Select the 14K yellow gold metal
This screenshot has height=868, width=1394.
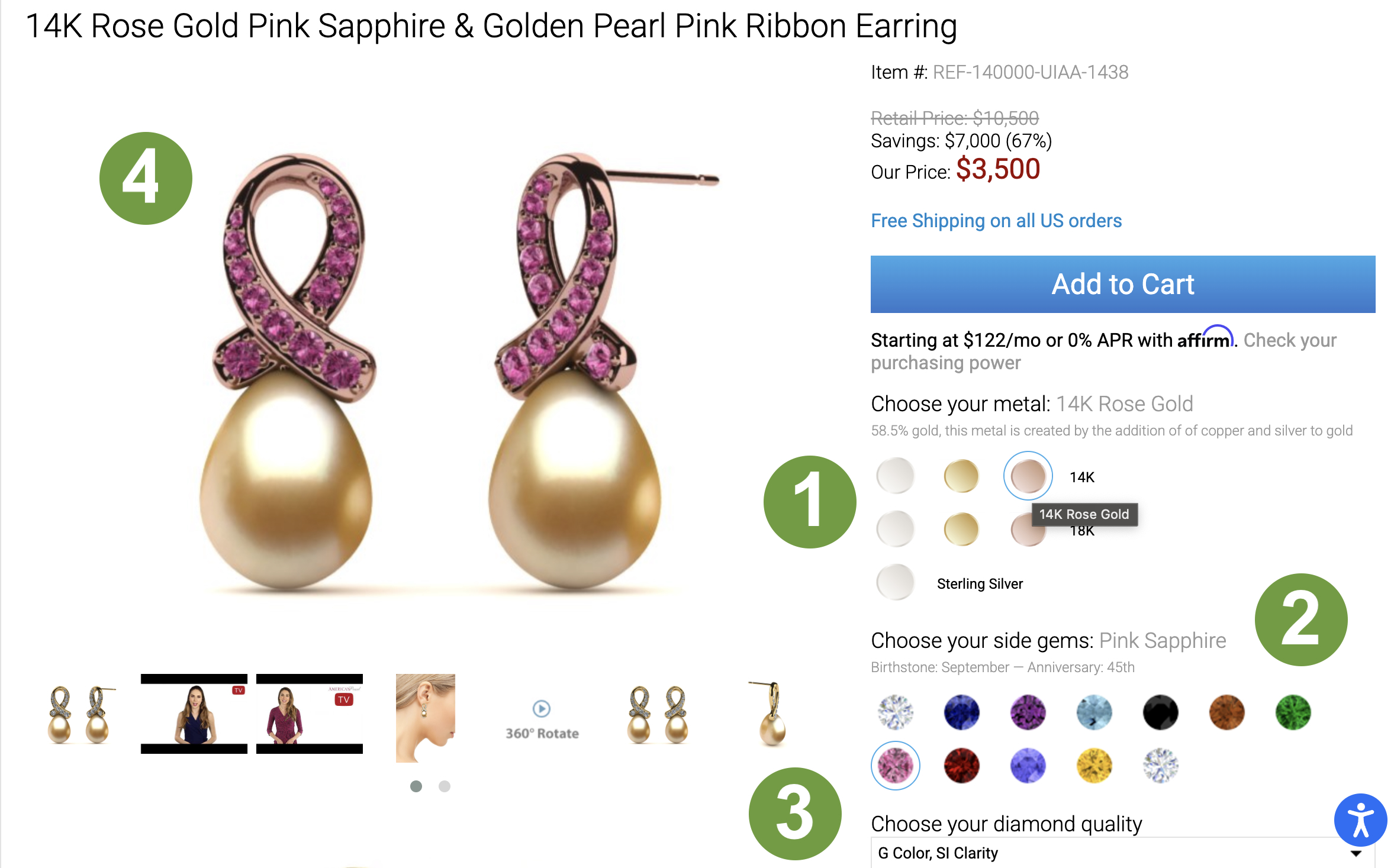[961, 475]
